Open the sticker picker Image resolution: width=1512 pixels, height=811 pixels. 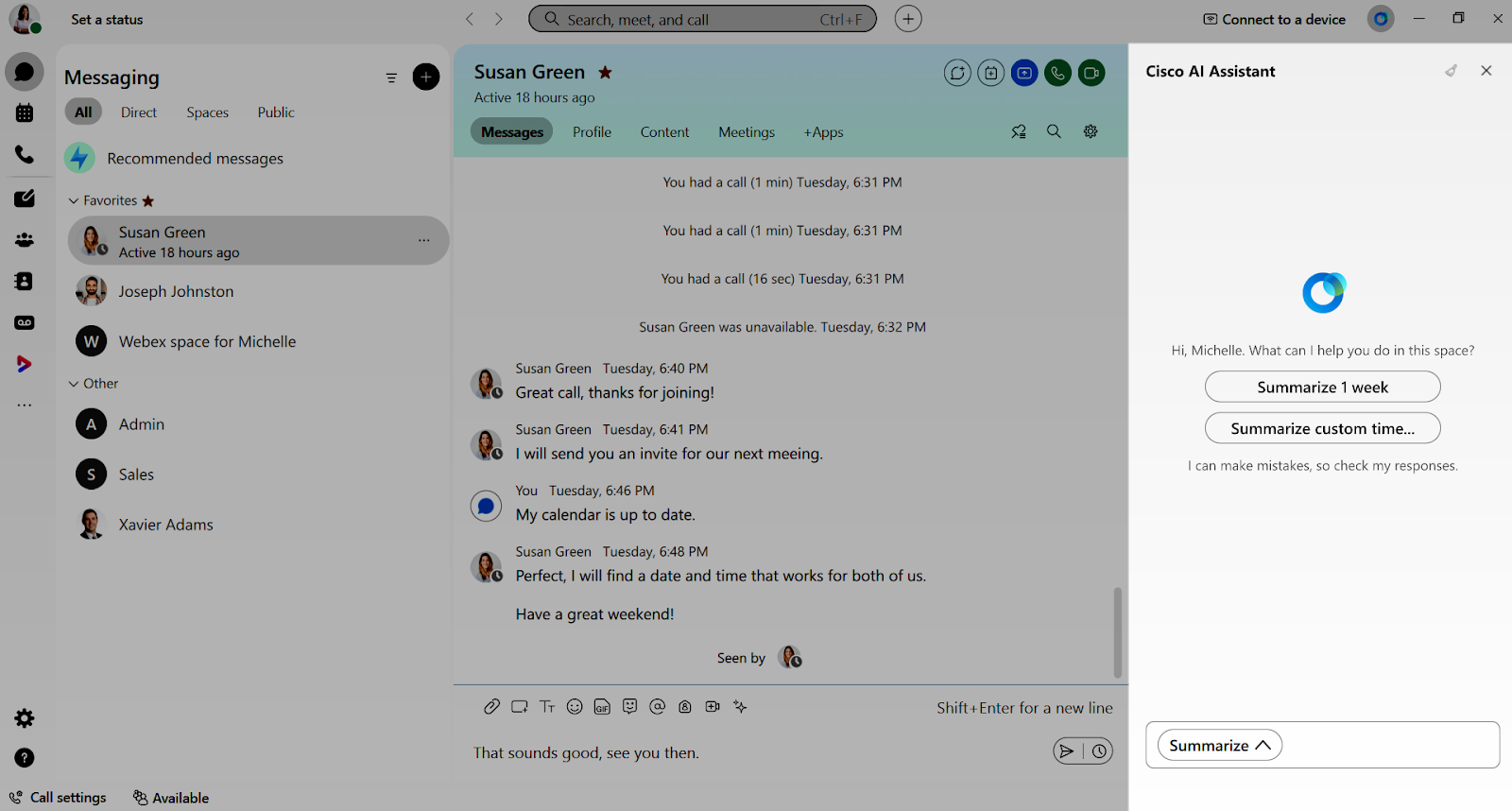[630, 707]
